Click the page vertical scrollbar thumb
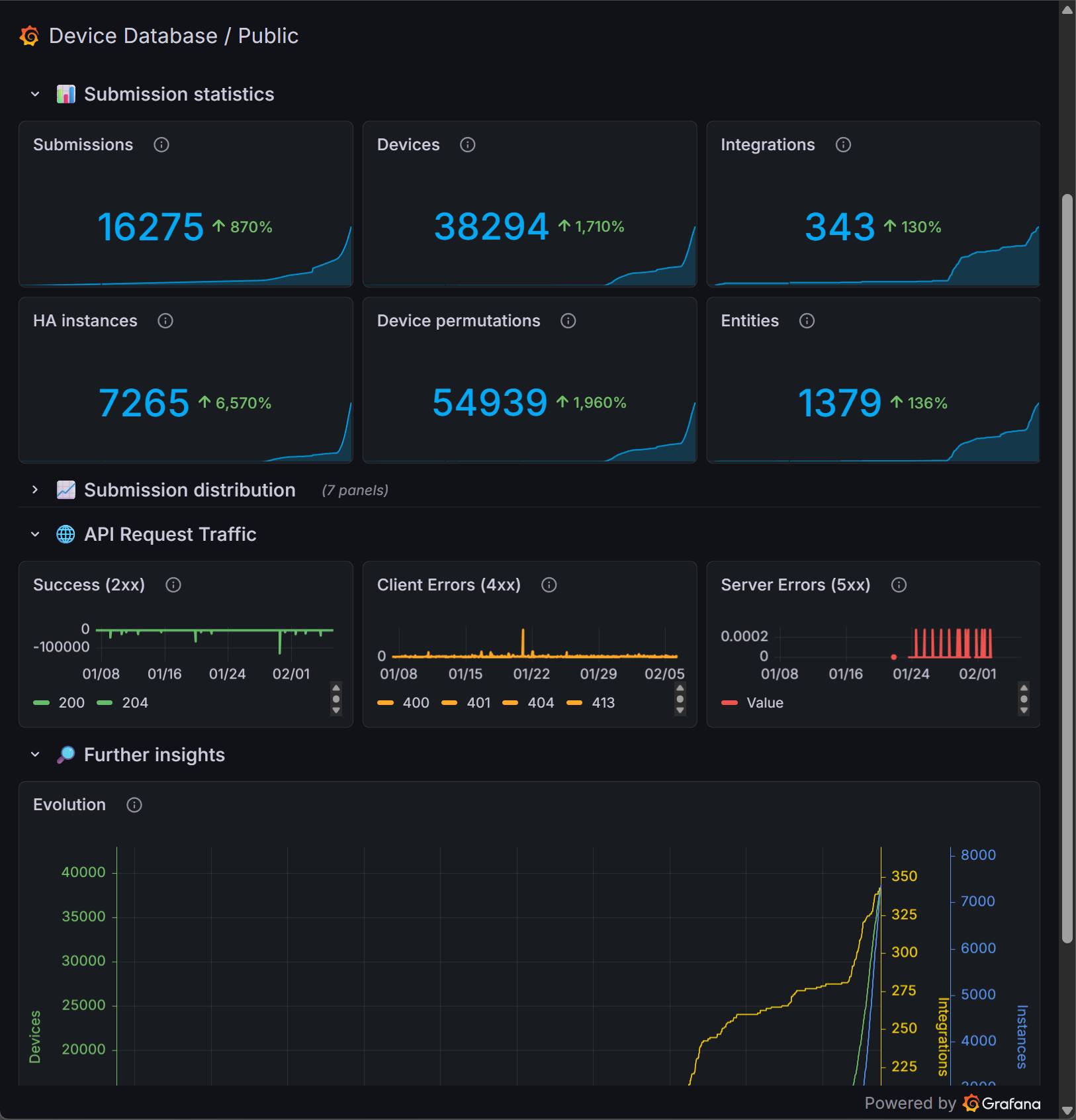The image size is (1076, 1120). coord(1067,568)
